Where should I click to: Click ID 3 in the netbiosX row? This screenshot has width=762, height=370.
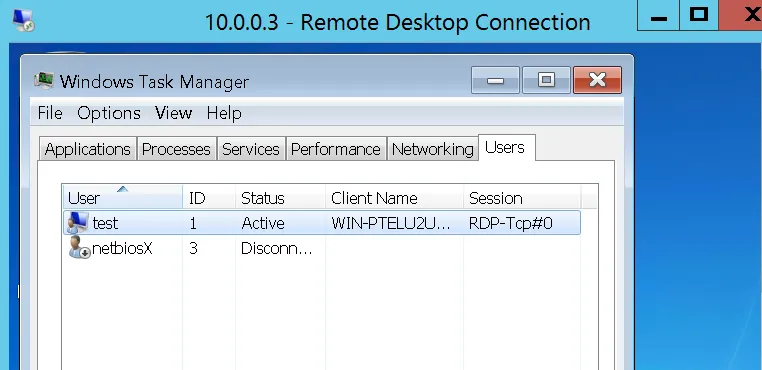point(193,248)
